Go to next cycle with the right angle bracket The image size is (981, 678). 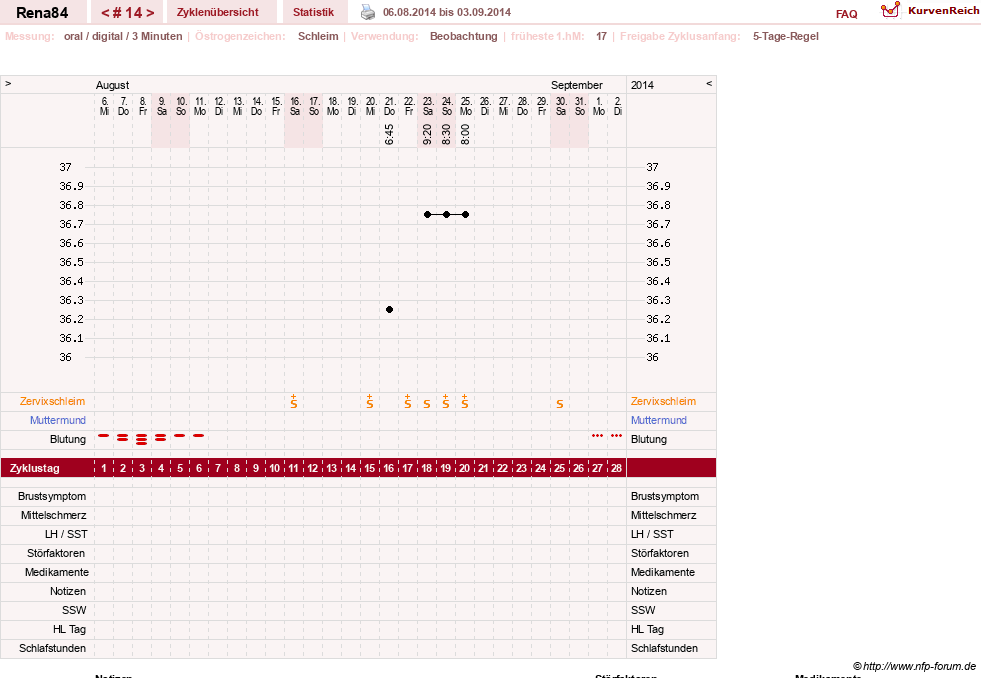[x=150, y=13]
